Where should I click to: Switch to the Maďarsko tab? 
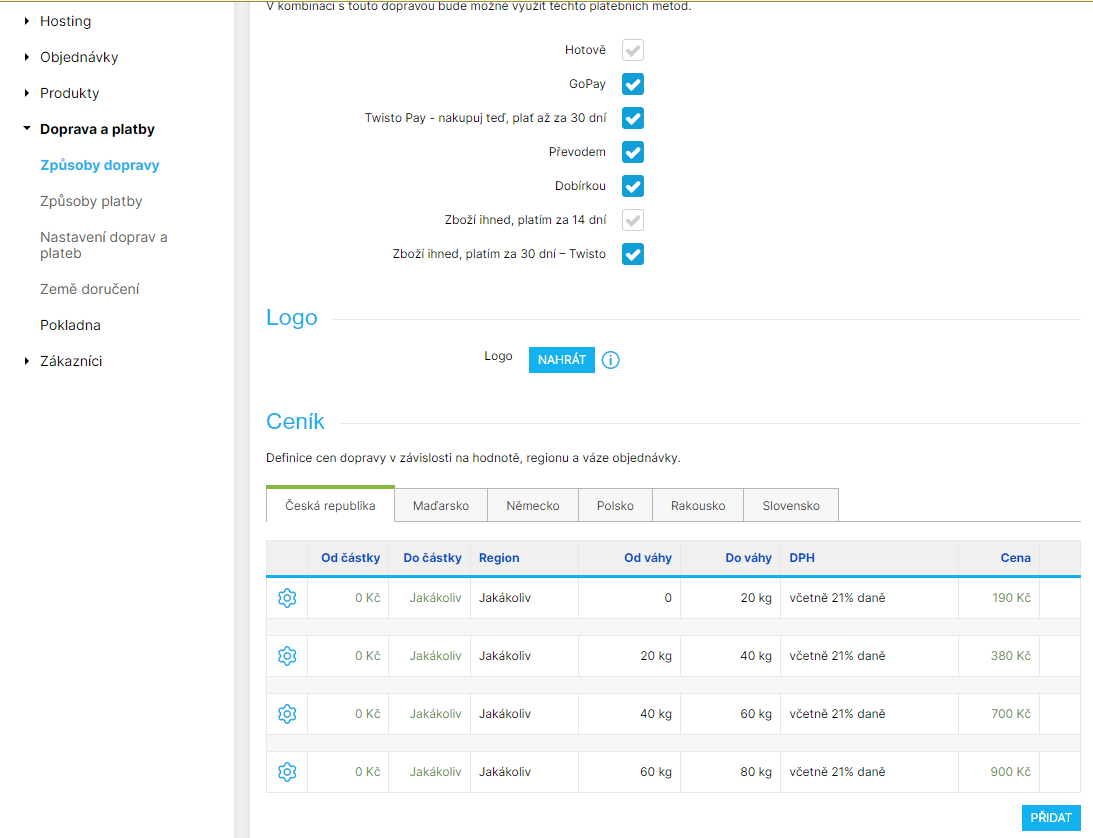click(441, 505)
